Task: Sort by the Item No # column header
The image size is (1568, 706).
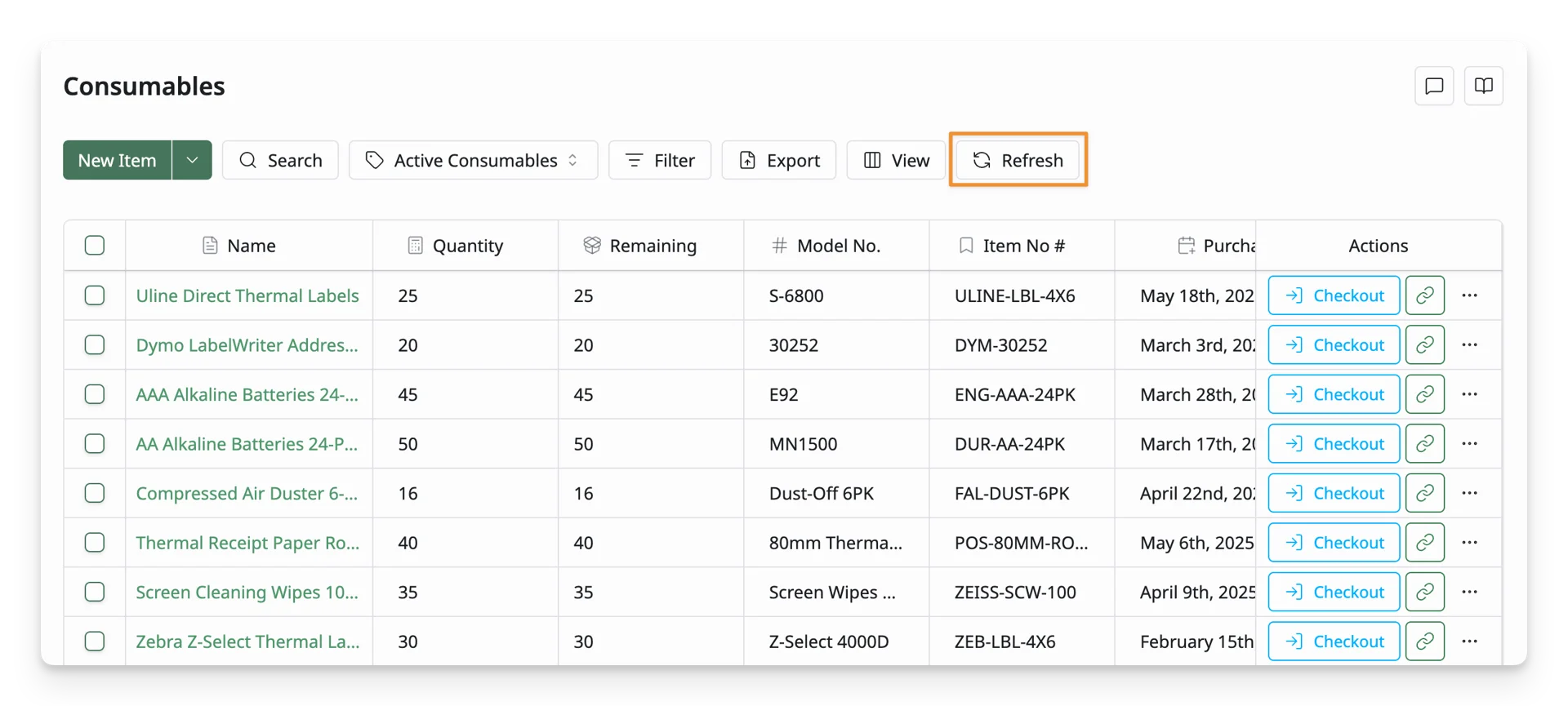Action: [1022, 246]
